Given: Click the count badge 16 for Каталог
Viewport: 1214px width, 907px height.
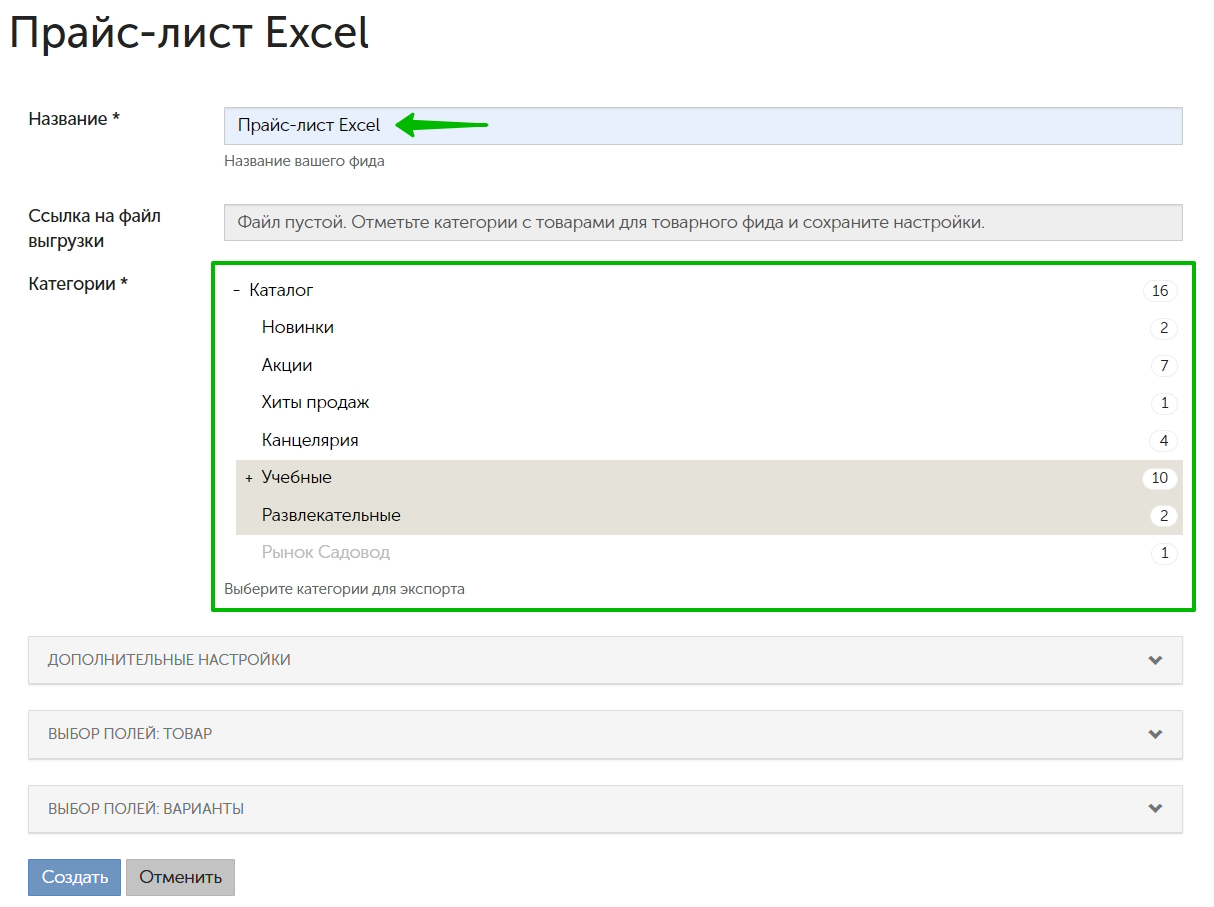Looking at the screenshot, I should [x=1160, y=291].
